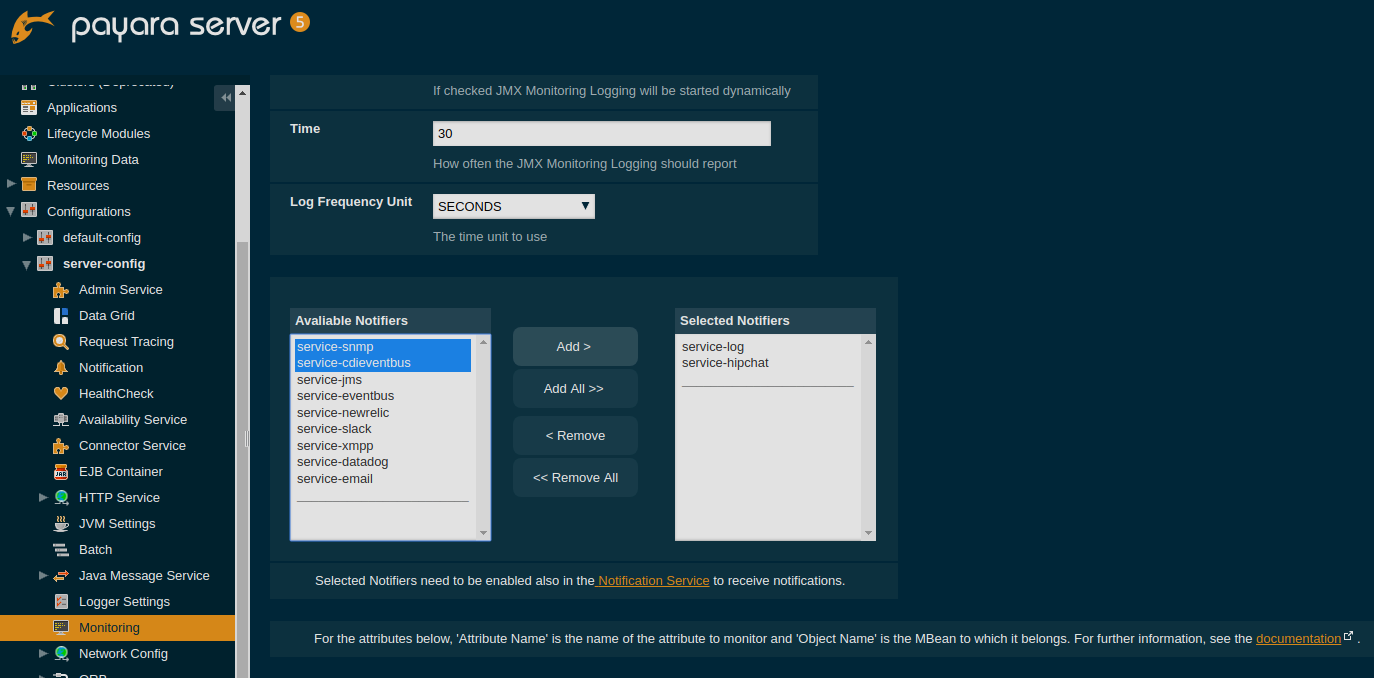Open JVM Settings page
Image resolution: width=1374 pixels, height=678 pixels.
117,524
